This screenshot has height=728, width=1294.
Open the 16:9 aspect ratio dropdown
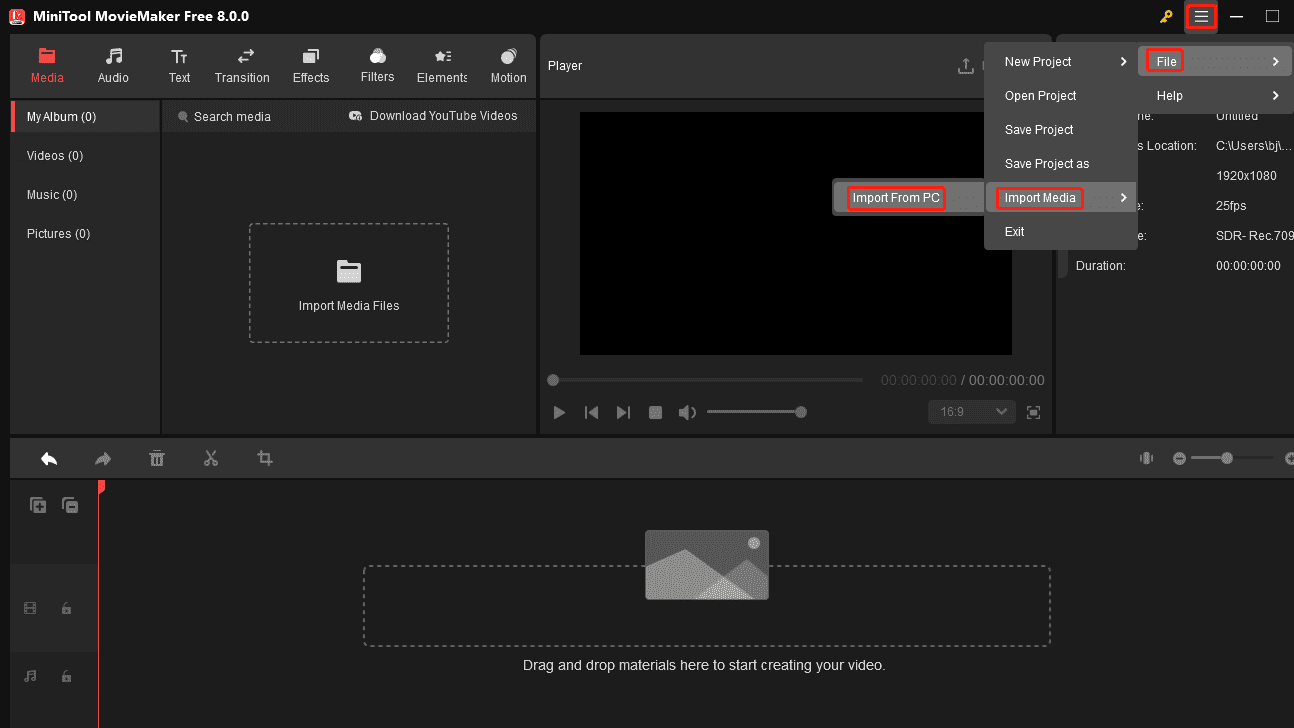point(971,411)
